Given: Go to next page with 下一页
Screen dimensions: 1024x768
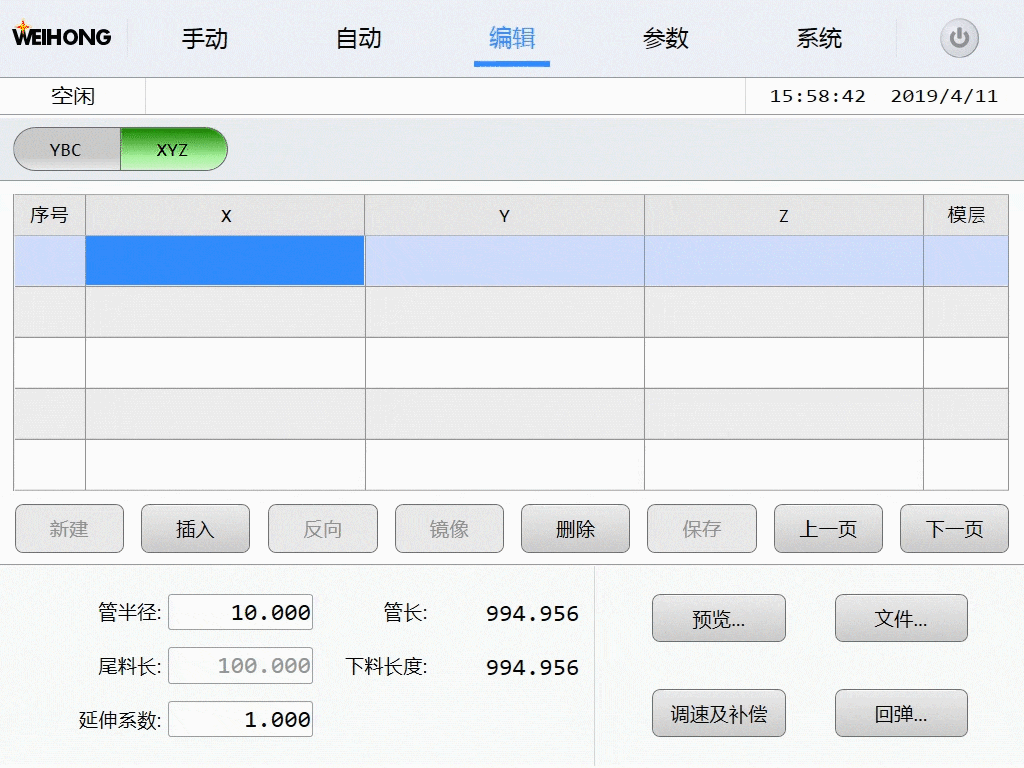Looking at the screenshot, I should click(954, 528).
